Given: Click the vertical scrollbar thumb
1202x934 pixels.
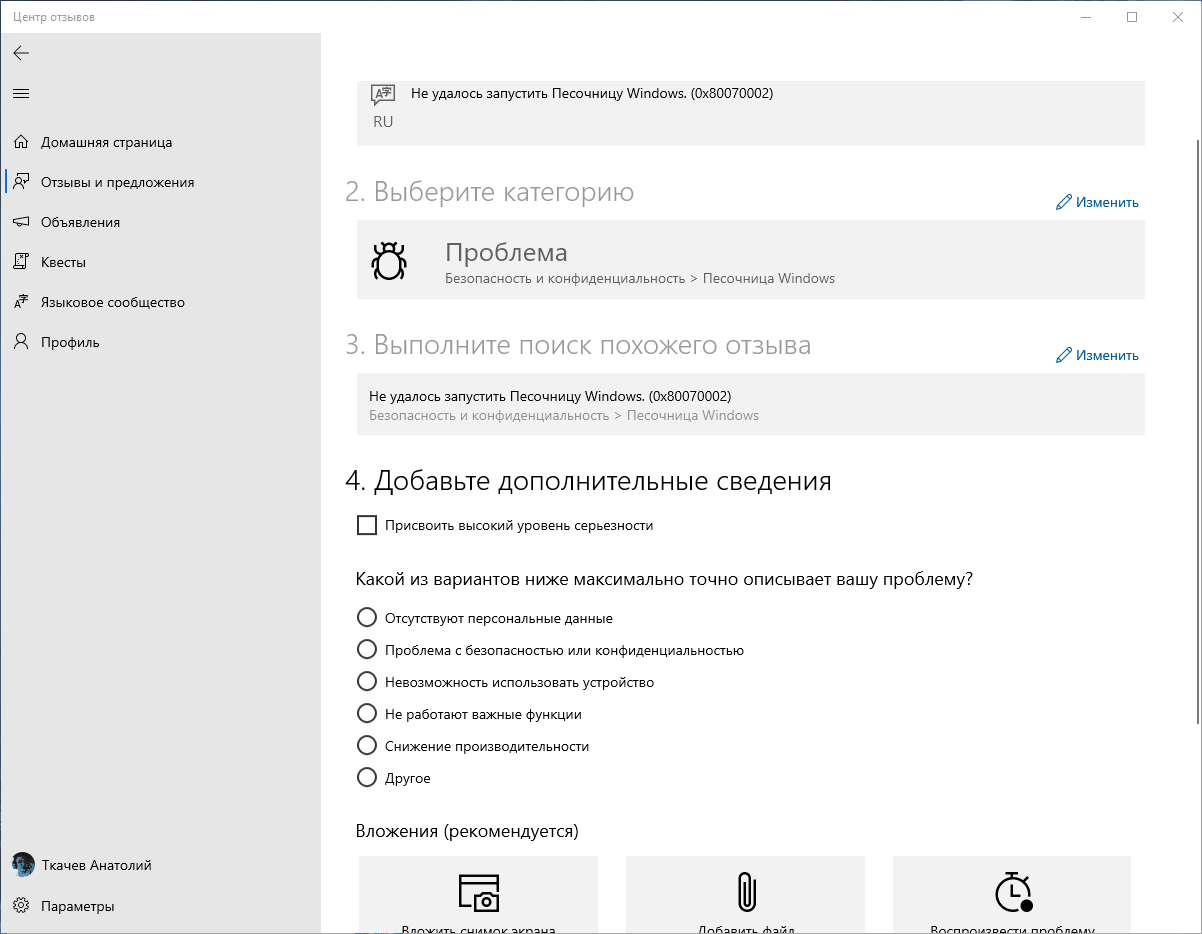Looking at the screenshot, I should [1198, 430].
